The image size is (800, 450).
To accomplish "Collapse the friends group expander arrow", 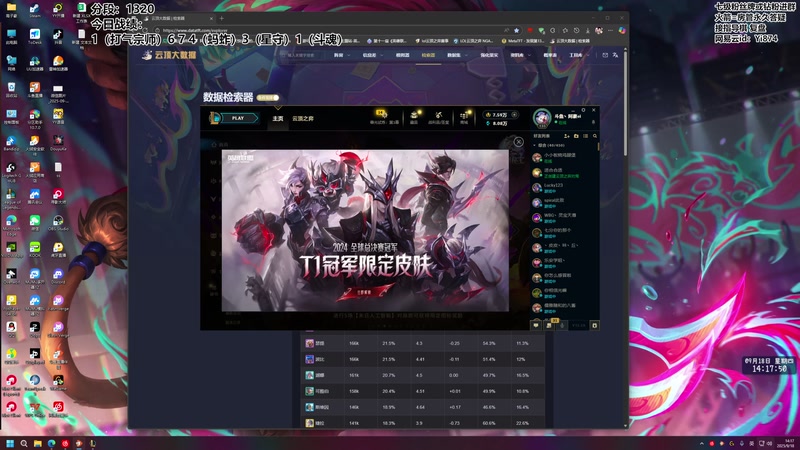I will pyautogui.click(x=535, y=145).
